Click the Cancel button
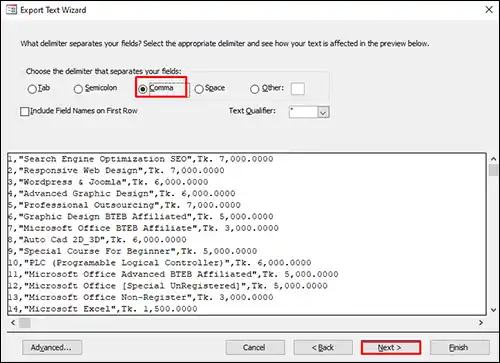The width and height of the screenshot is (500, 363). [x=255, y=347]
